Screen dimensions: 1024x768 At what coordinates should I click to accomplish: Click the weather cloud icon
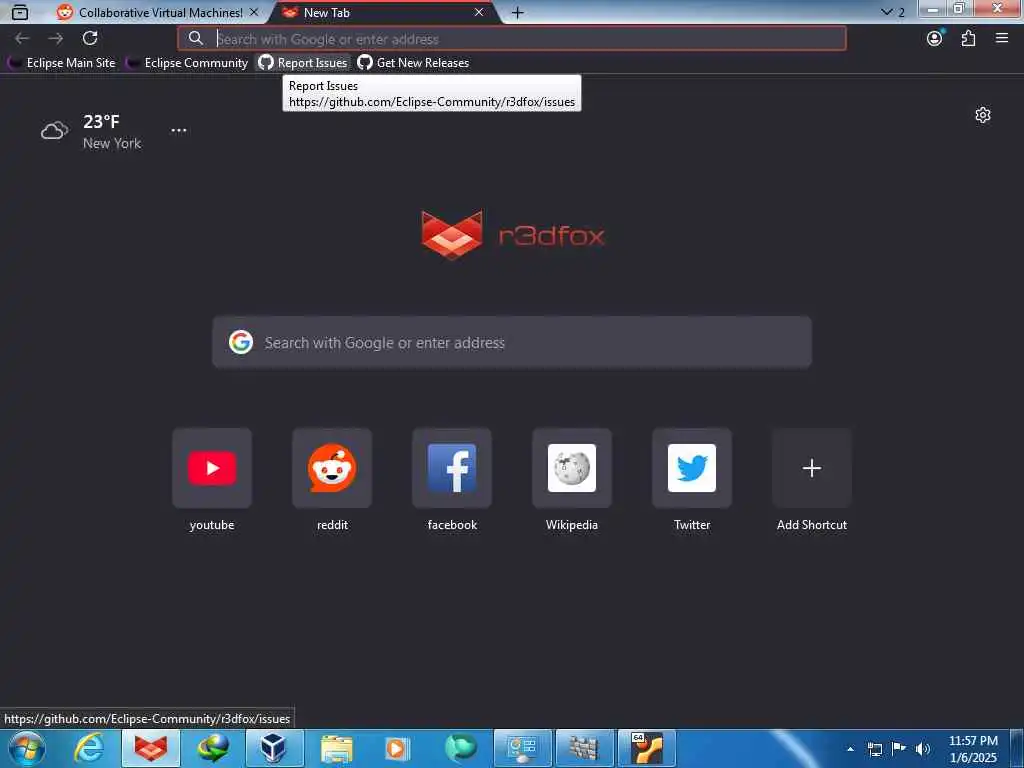point(54,131)
